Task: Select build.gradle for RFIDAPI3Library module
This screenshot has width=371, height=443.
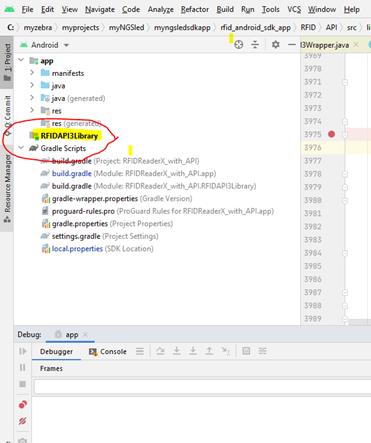Action: (x=148, y=186)
